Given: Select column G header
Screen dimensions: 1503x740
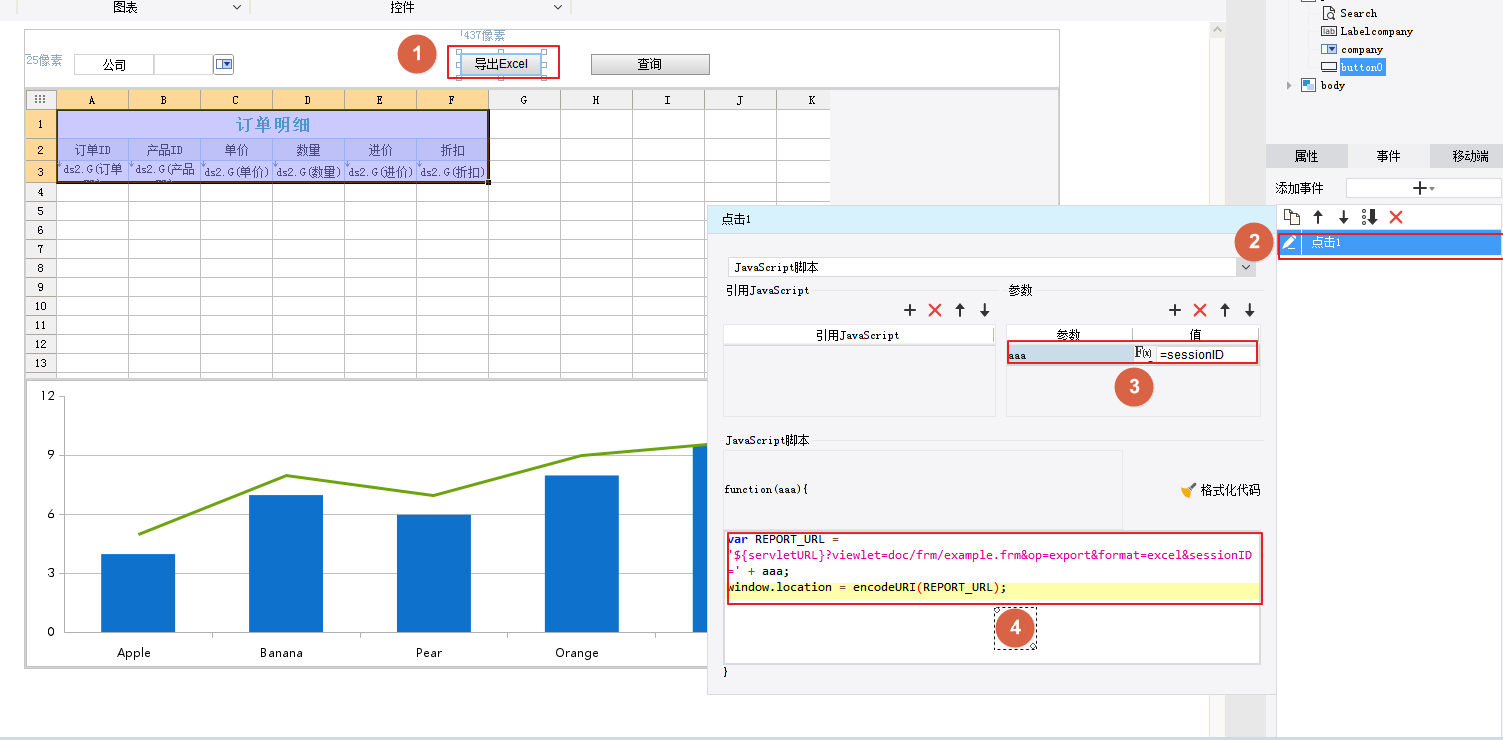Looking at the screenshot, I should click(525, 100).
